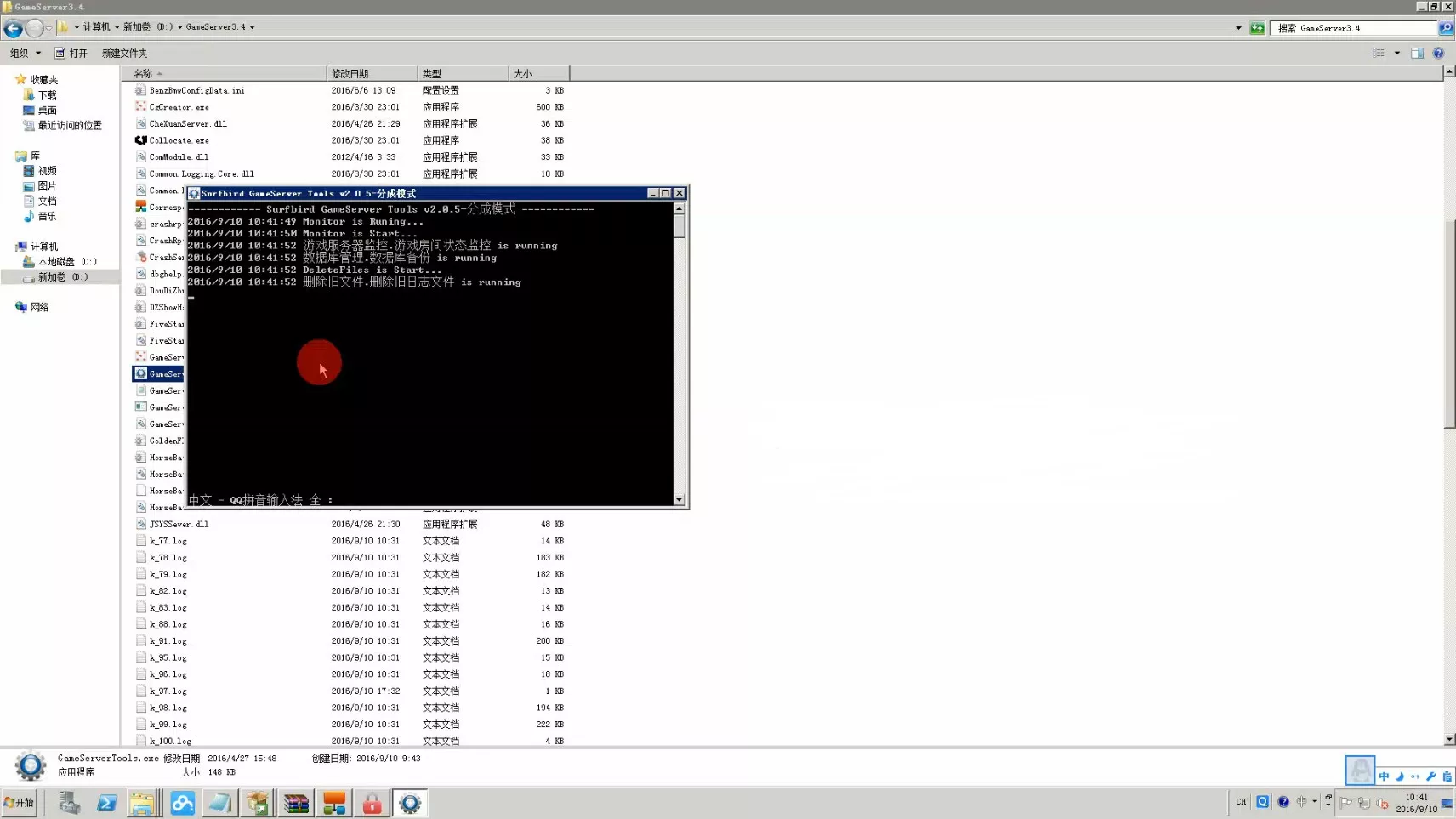Select 网络 in the navigation pane
This screenshot has width=1456, height=819.
tap(39, 307)
